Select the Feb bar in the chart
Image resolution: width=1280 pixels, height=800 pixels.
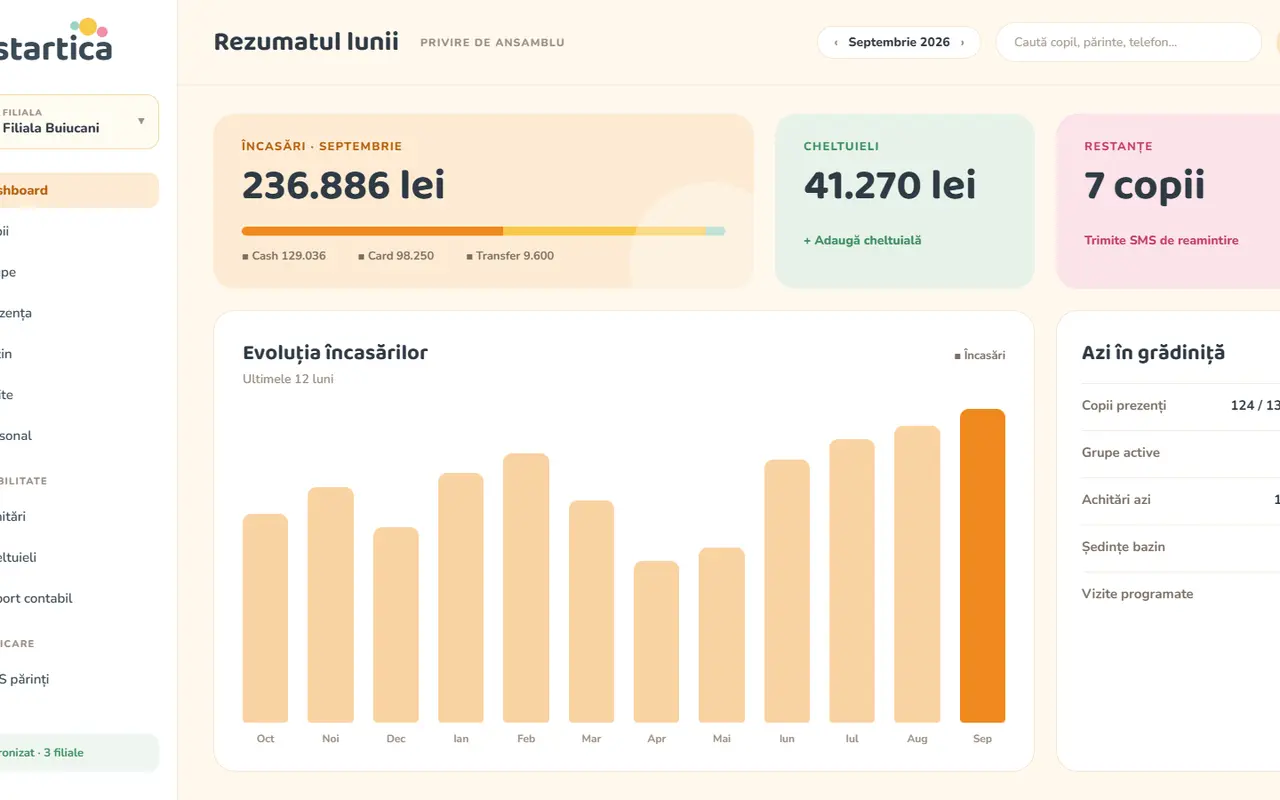click(x=526, y=588)
